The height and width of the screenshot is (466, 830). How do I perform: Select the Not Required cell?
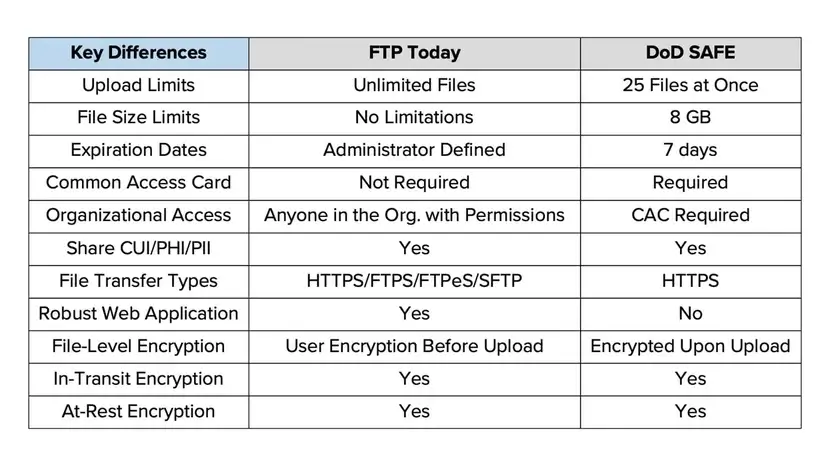tap(414, 183)
